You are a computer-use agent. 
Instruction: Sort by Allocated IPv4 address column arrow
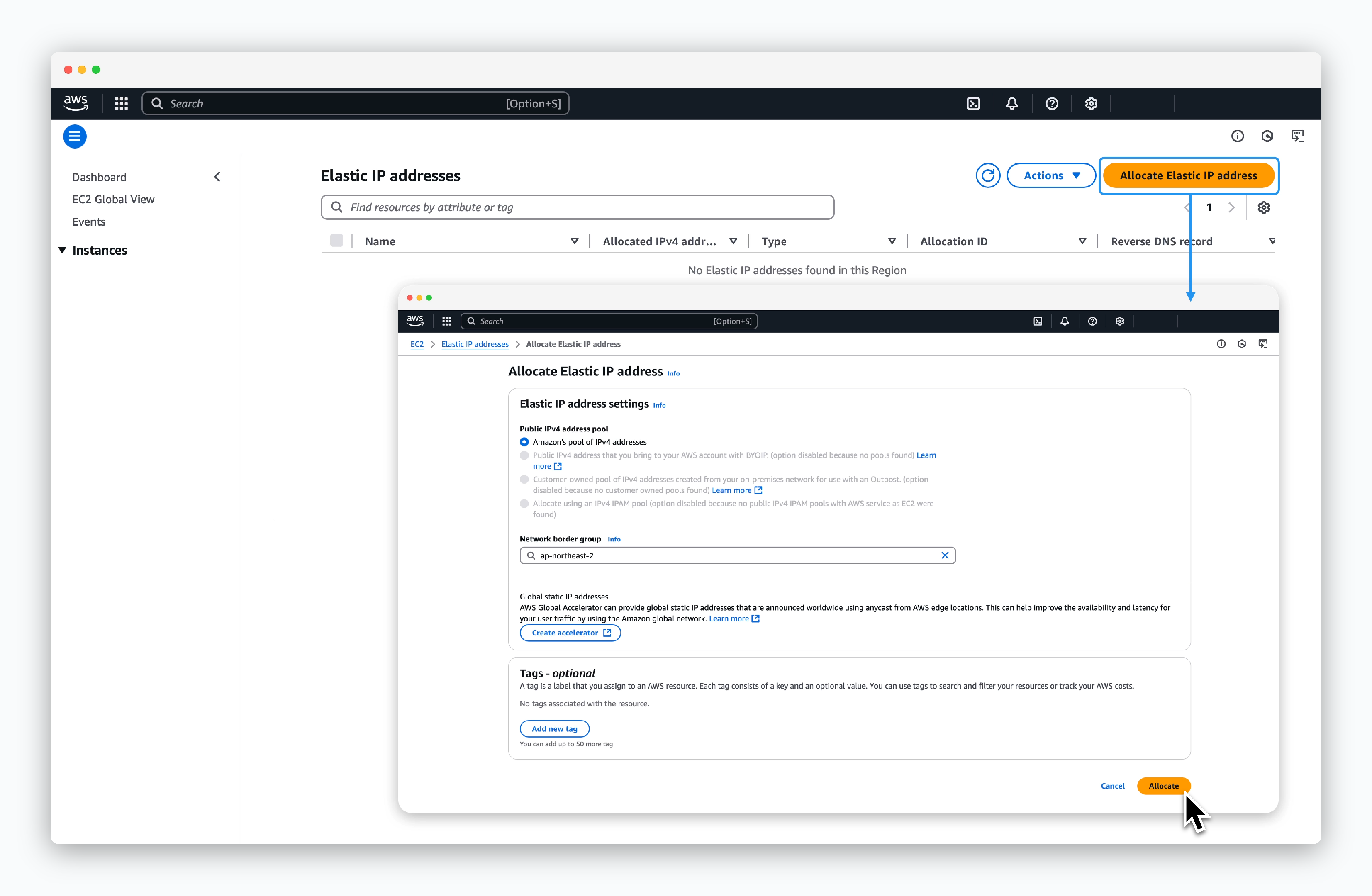coord(733,241)
